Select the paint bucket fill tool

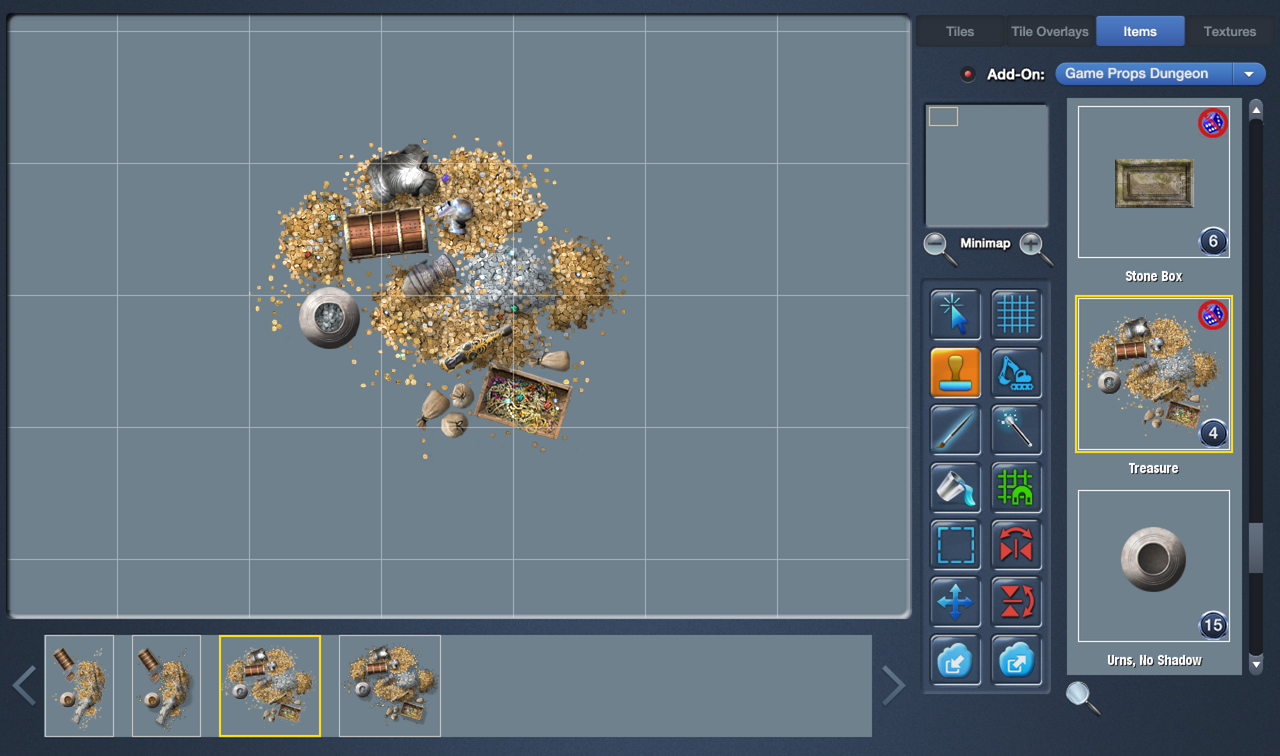click(955, 487)
